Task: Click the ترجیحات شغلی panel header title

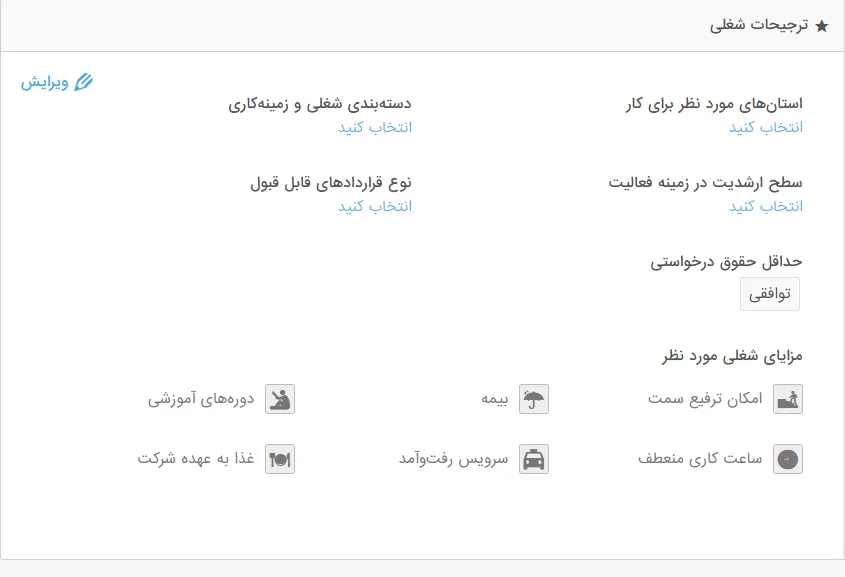Action: tap(760, 27)
